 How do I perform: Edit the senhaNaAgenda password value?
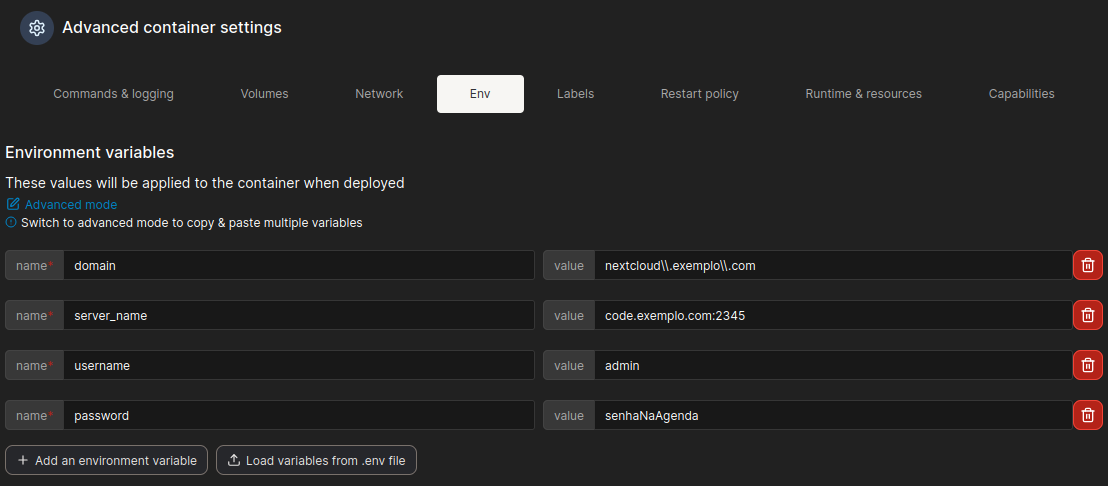click(832, 415)
